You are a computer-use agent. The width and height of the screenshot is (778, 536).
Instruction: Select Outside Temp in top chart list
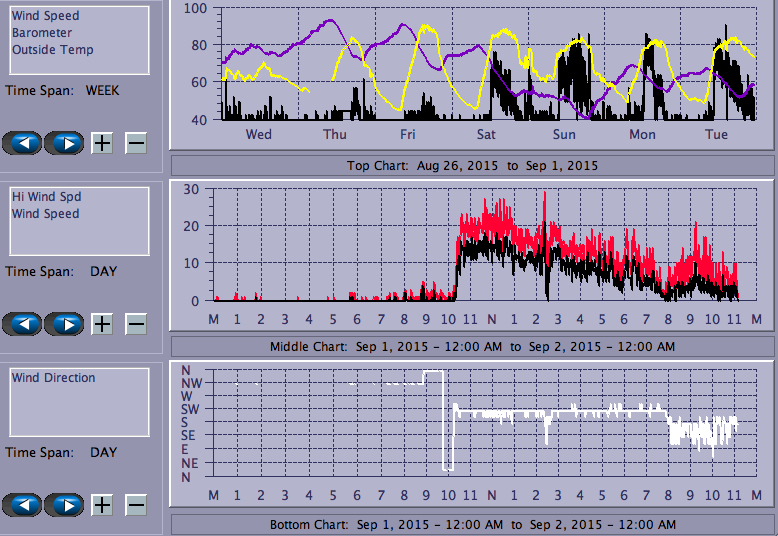pos(53,50)
